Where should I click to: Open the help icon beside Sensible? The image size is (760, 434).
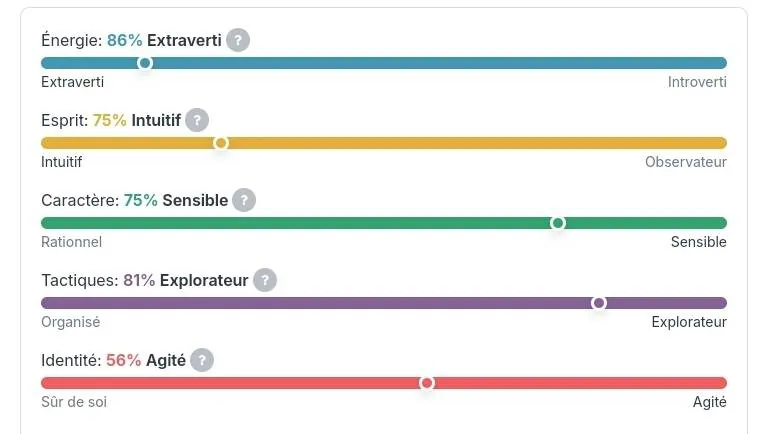(x=244, y=200)
